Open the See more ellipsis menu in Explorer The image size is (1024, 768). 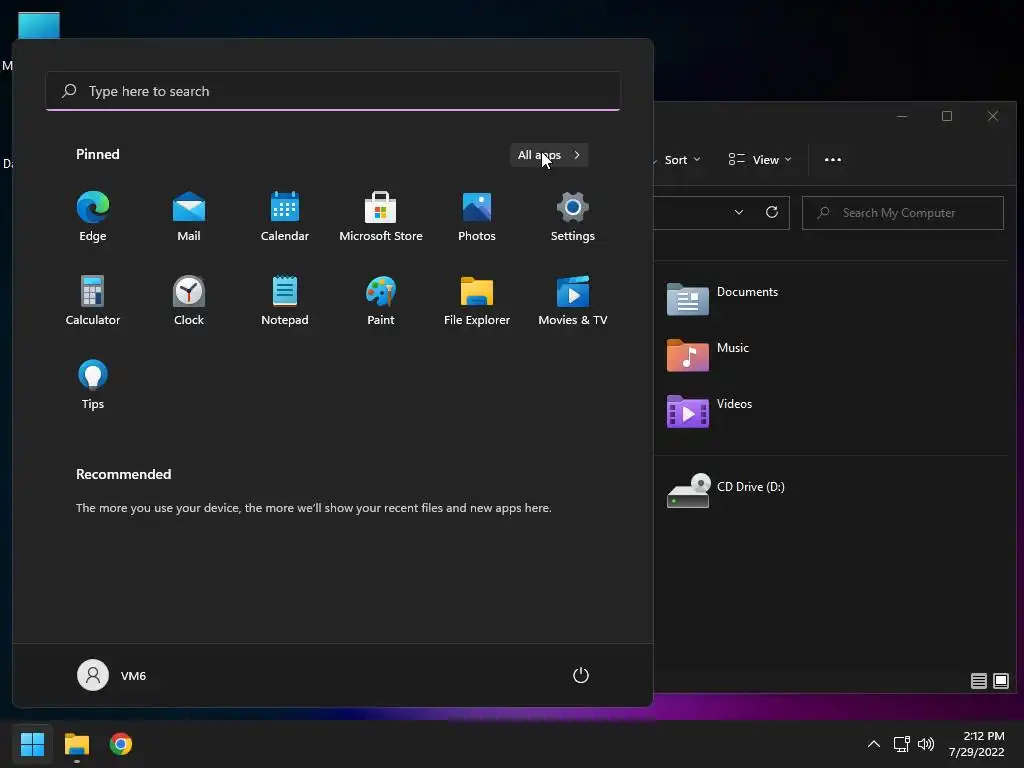[x=833, y=159]
